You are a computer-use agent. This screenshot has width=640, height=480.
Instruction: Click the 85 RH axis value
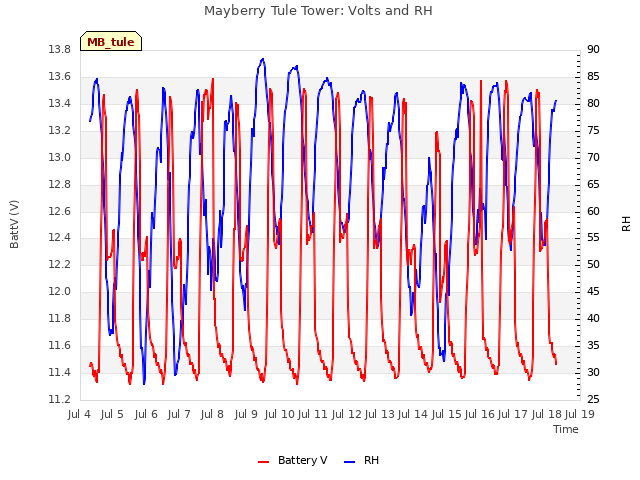coord(593,77)
